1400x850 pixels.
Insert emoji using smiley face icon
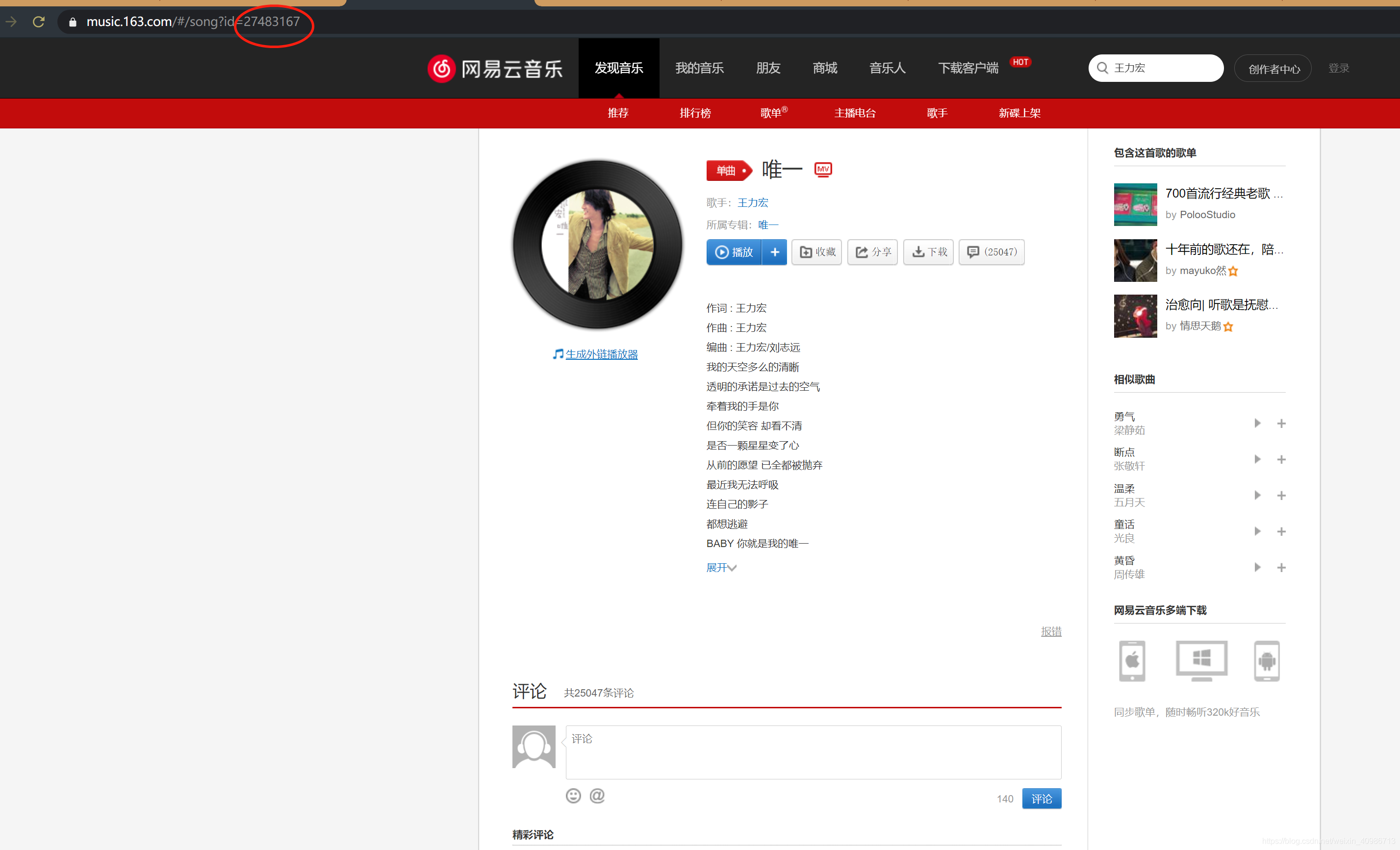573,796
